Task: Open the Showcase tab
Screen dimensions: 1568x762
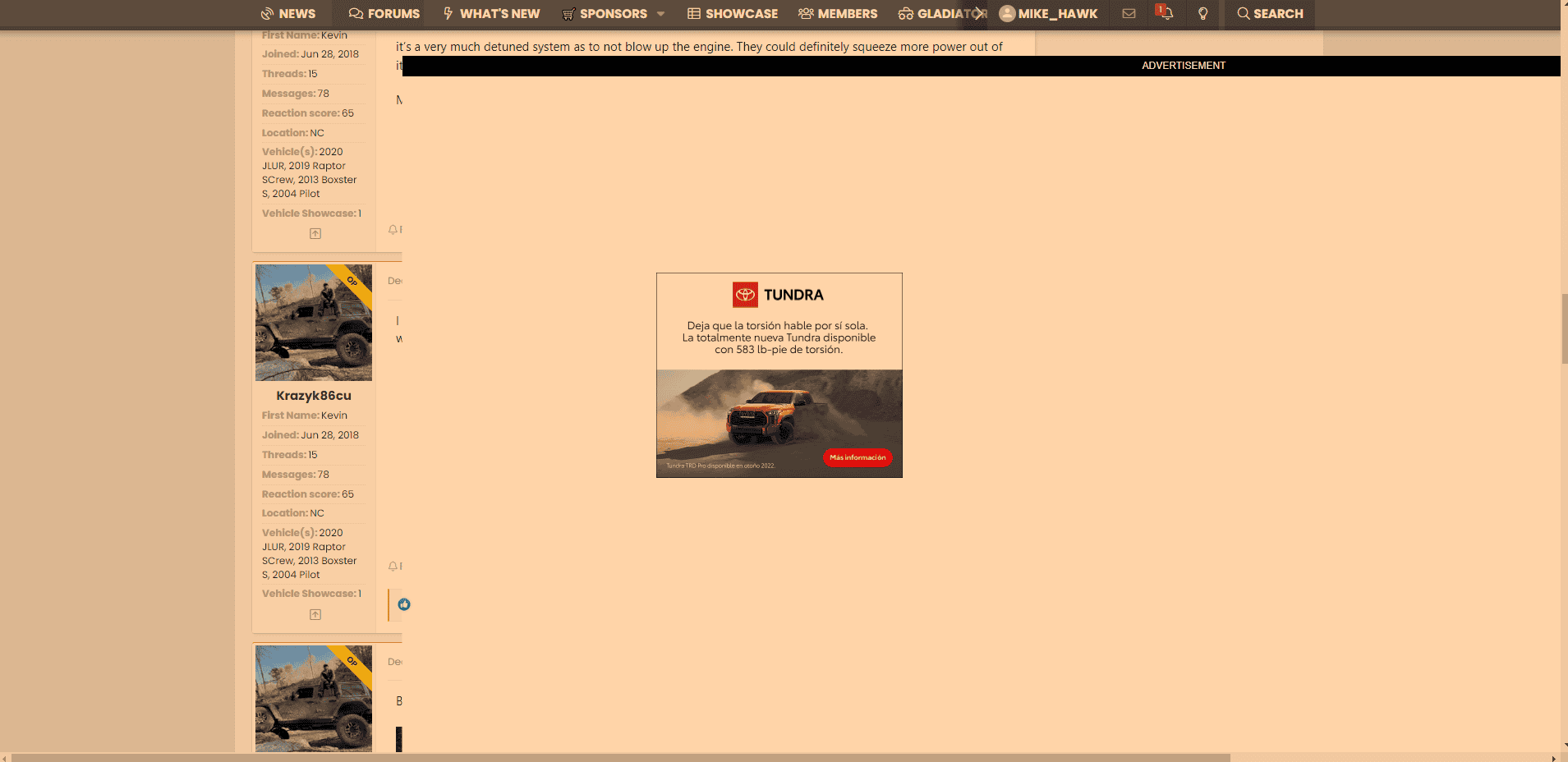Action: tap(733, 14)
